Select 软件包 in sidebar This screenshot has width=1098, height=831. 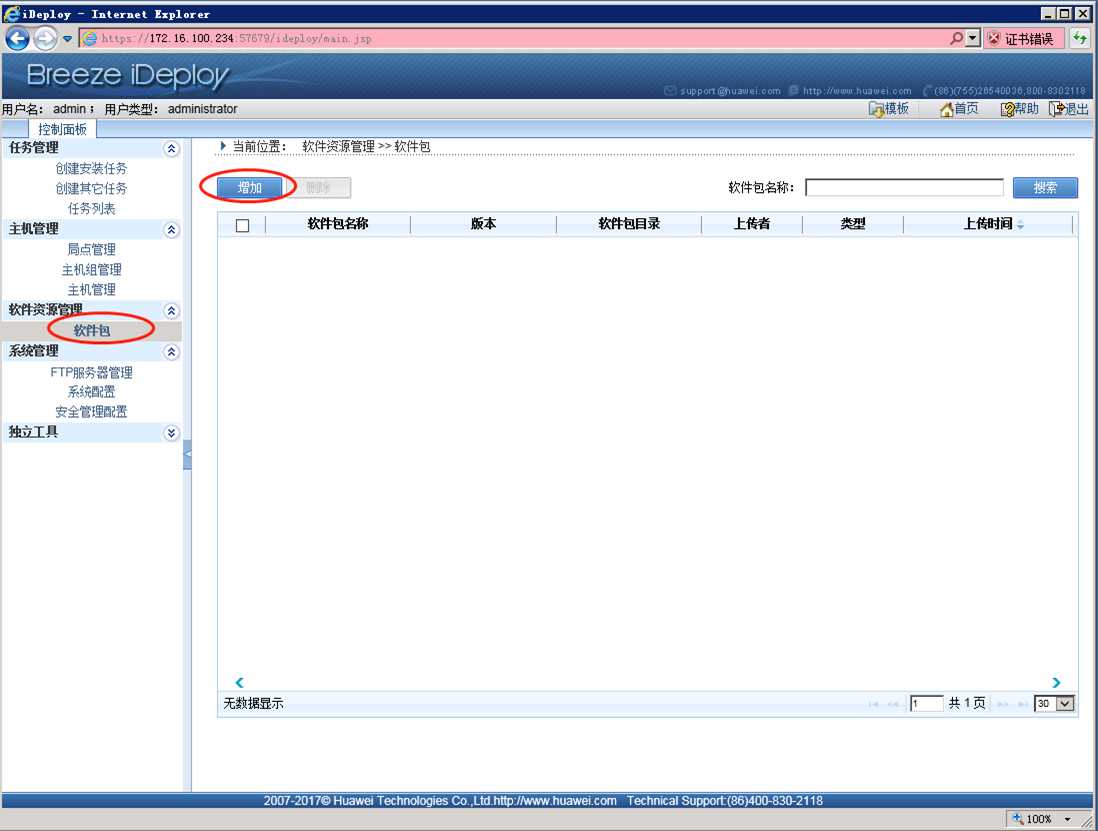(92, 330)
